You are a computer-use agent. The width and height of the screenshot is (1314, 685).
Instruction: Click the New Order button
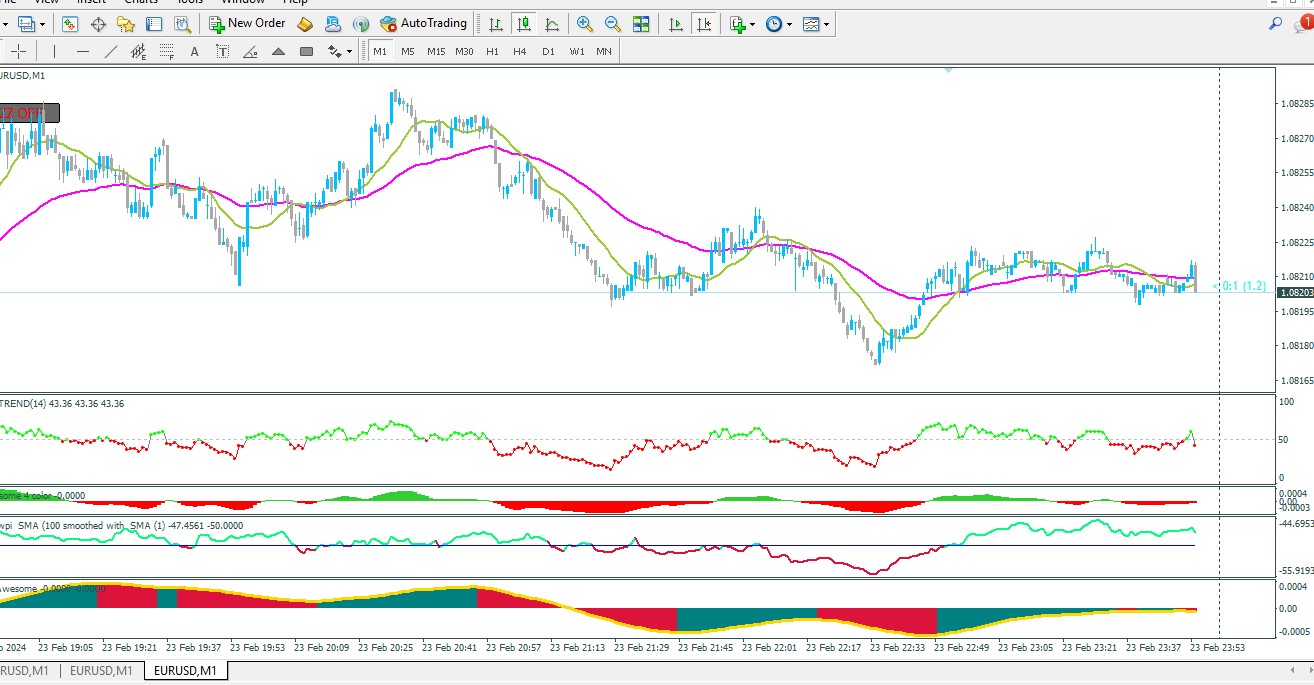tap(247, 23)
